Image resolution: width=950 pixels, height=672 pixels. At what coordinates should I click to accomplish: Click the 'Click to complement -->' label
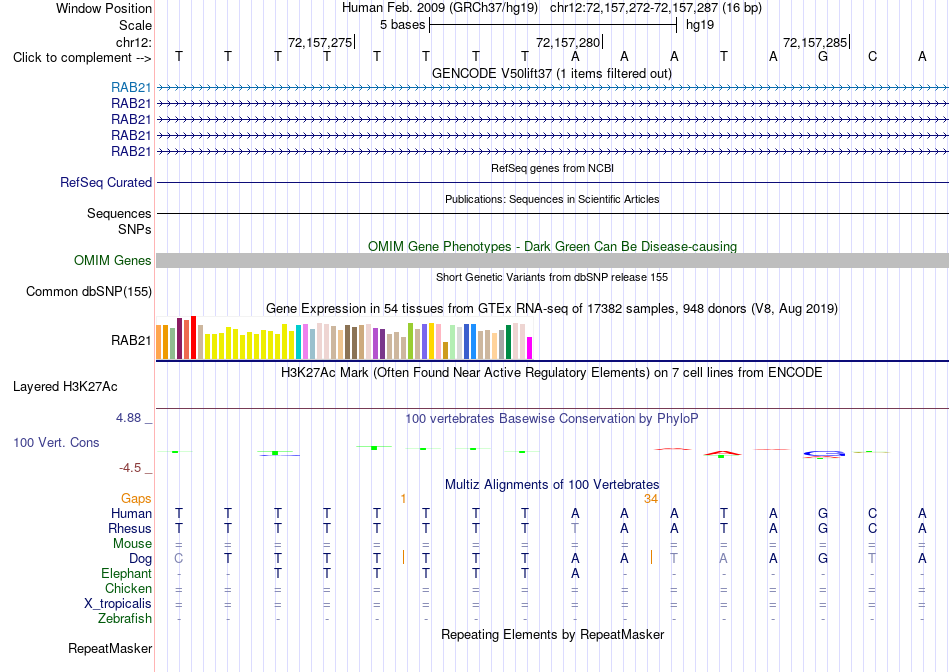(x=82, y=58)
